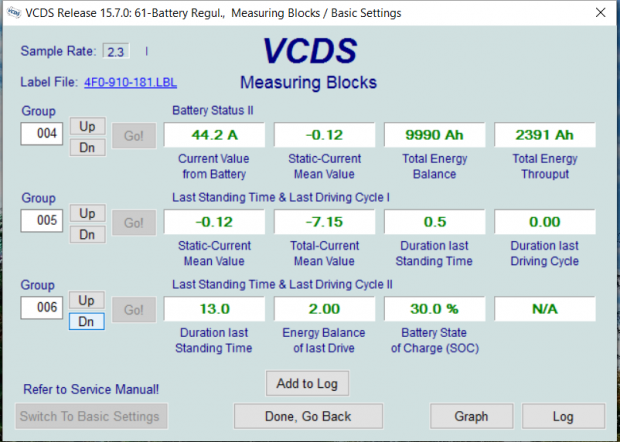Click Dn for Group 004
This screenshot has width=620, height=442.
pyautogui.click(x=87, y=147)
